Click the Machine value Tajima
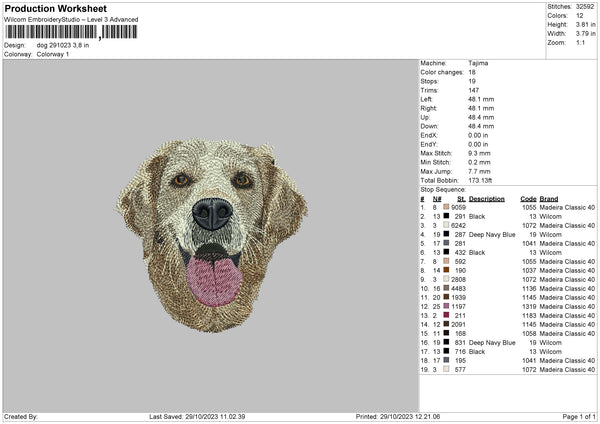The height and width of the screenshot is (424, 600). point(478,63)
